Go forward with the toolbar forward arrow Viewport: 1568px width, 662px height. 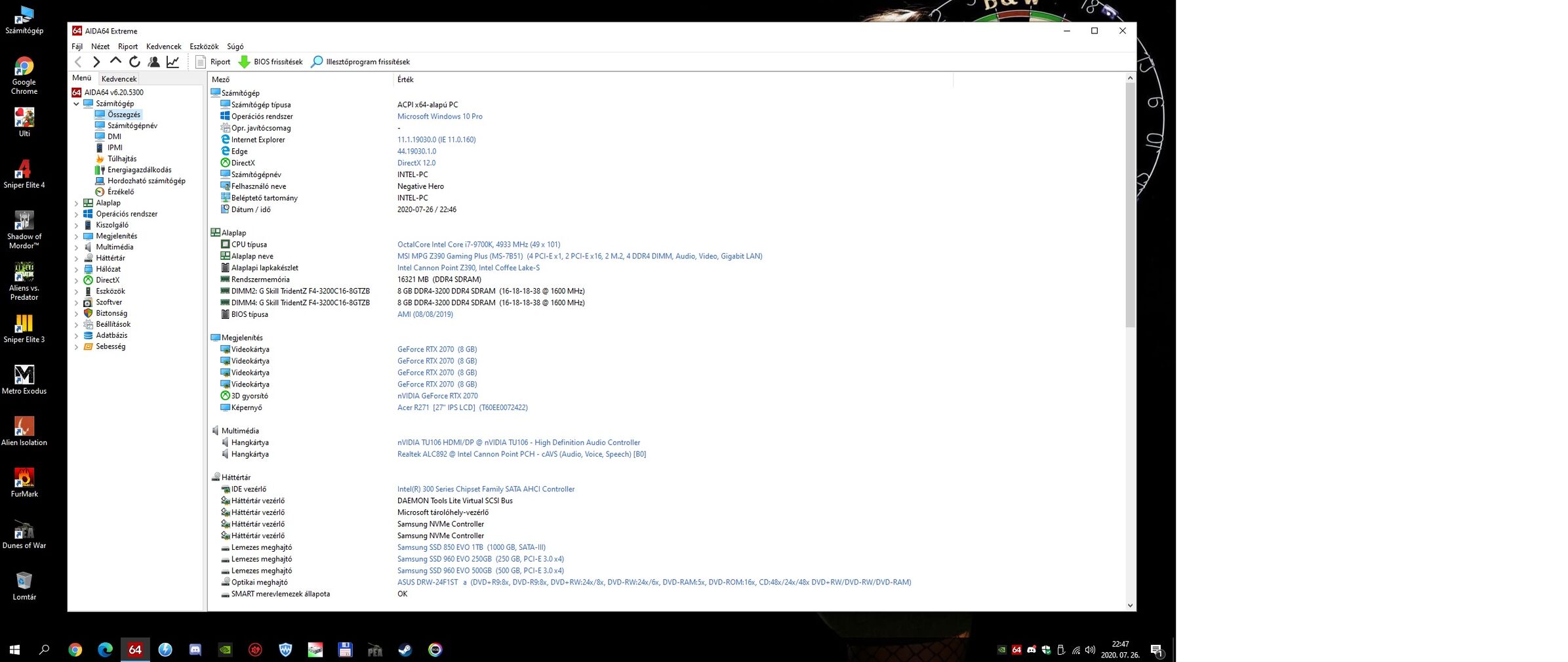coord(96,62)
